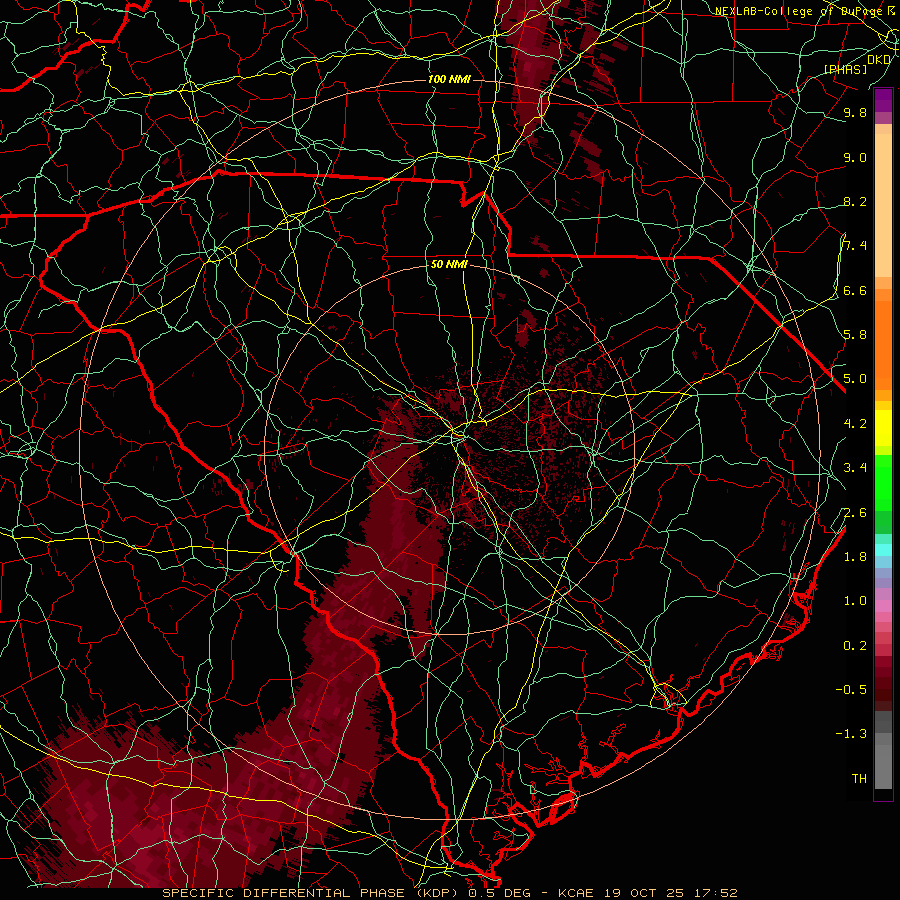Click the 100 NMI range ring label
The image size is (900, 900).
pos(449,79)
